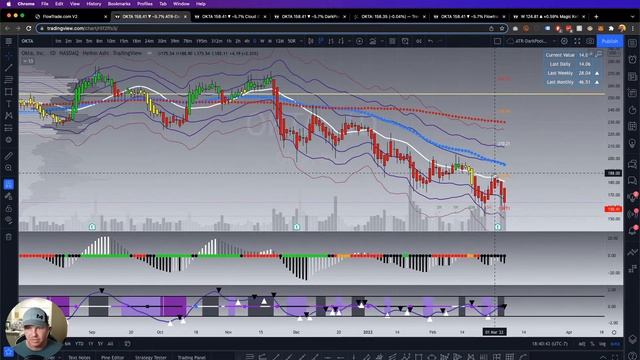
Task: Toggle adj price adjustment at bottom right
Action: point(582,344)
